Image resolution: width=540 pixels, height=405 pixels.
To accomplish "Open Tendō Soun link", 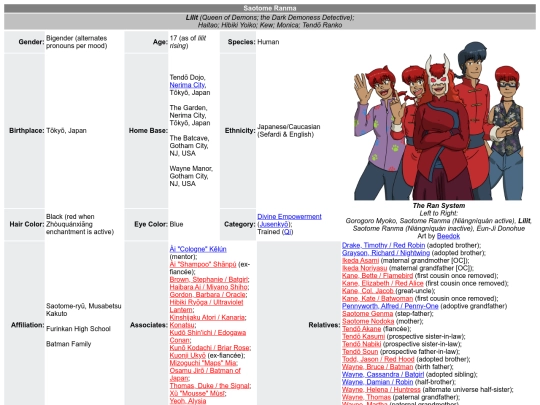I will pyautogui.click(x=360, y=351).
